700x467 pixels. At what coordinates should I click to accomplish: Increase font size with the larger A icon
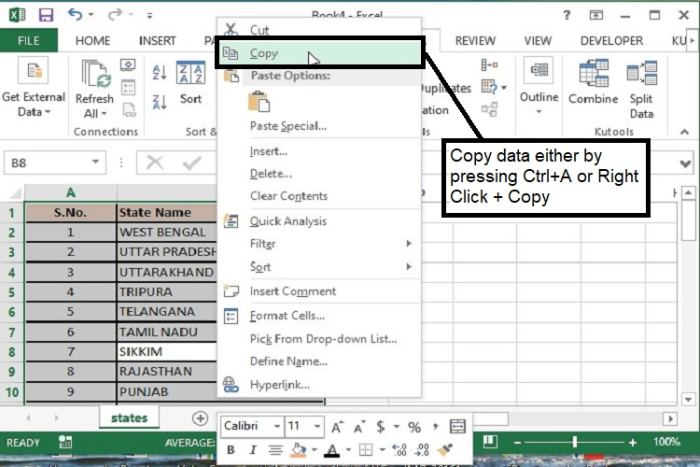pyautogui.click(x=337, y=426)
